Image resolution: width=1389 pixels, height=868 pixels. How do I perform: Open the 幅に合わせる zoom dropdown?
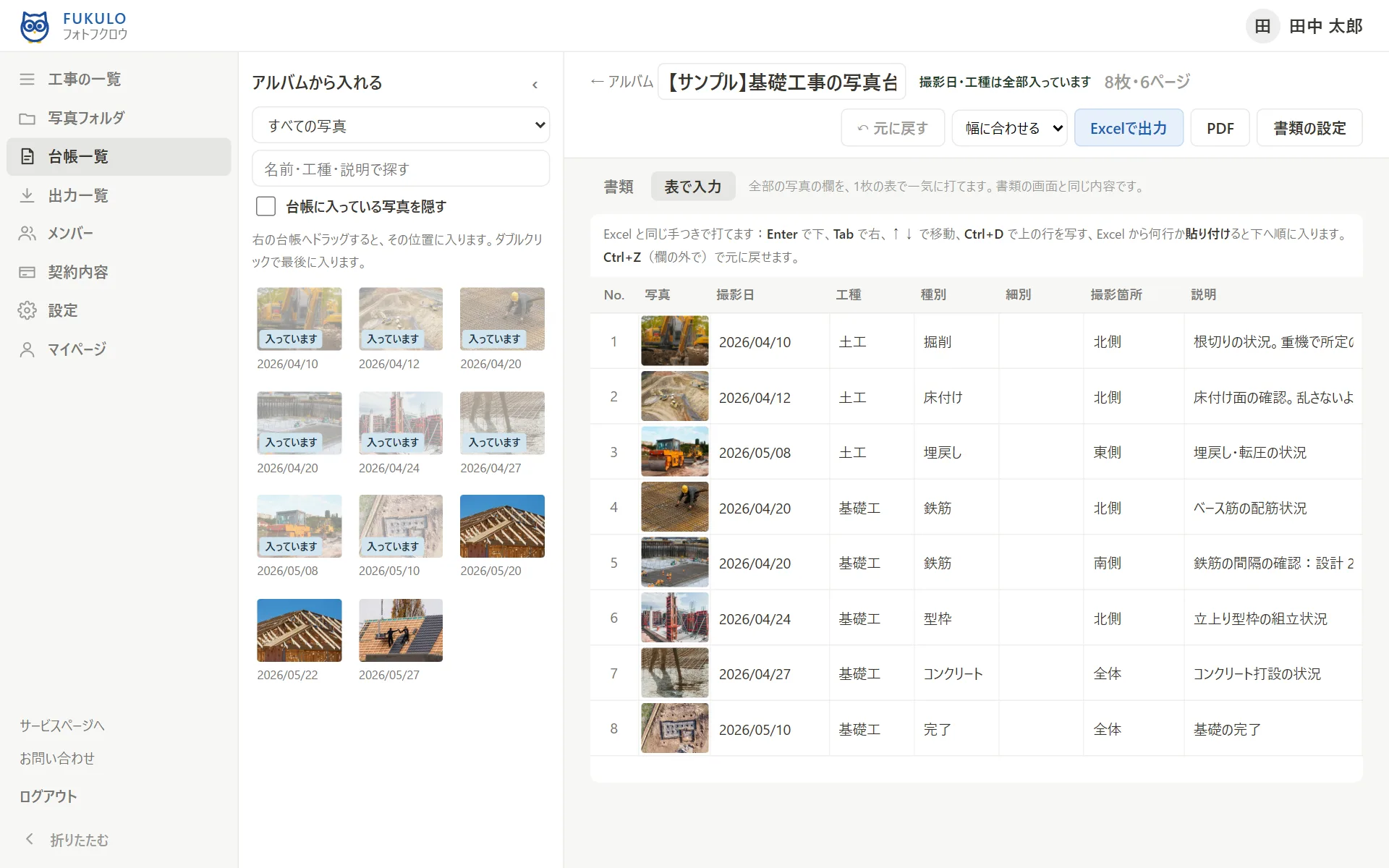[1009, 128]
